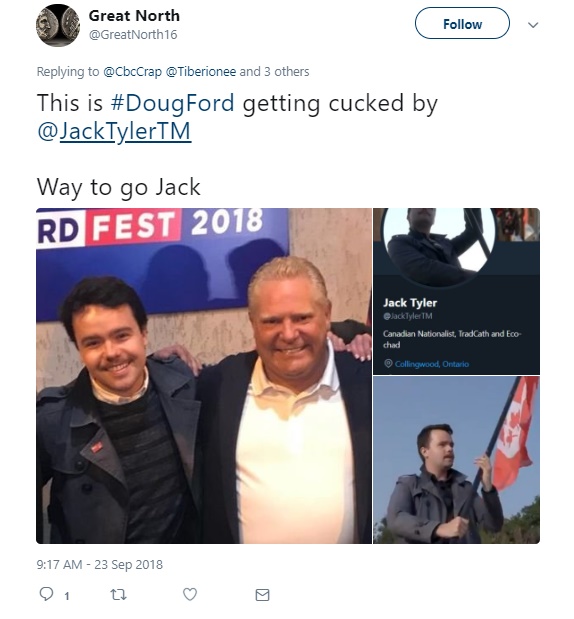Image resolution: width=574 pixels, height=619 pixels.
Task: Open the #DougFord hashtag
Action: coord(173,103)
